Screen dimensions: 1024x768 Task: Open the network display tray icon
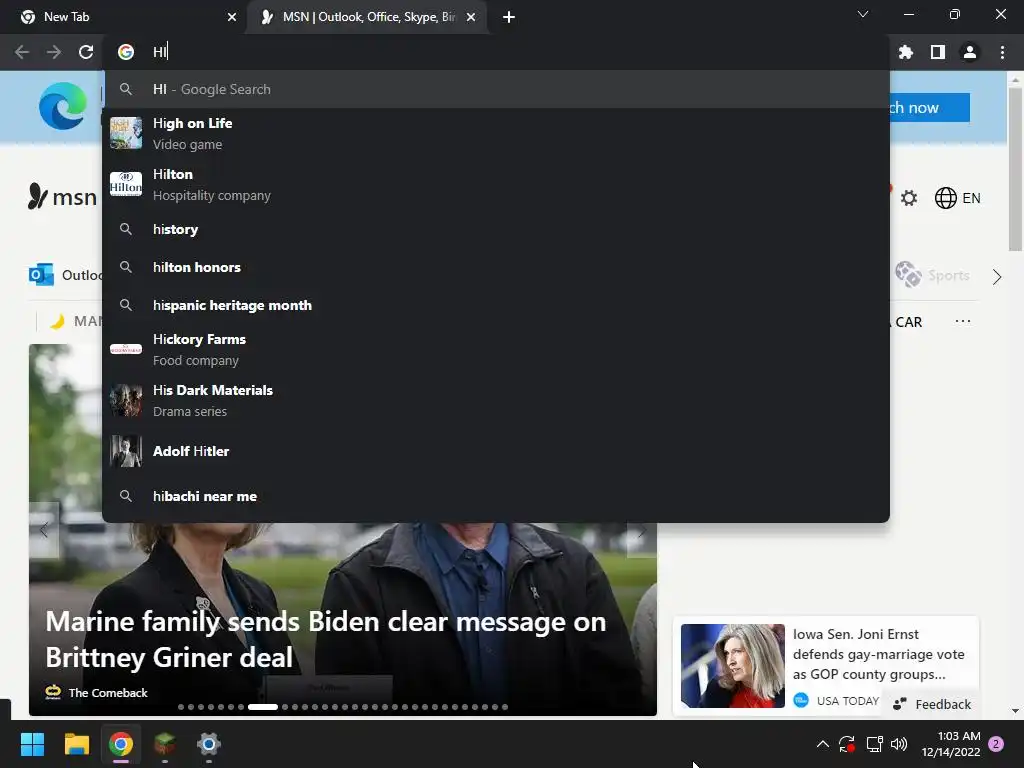tap(874, 744)
